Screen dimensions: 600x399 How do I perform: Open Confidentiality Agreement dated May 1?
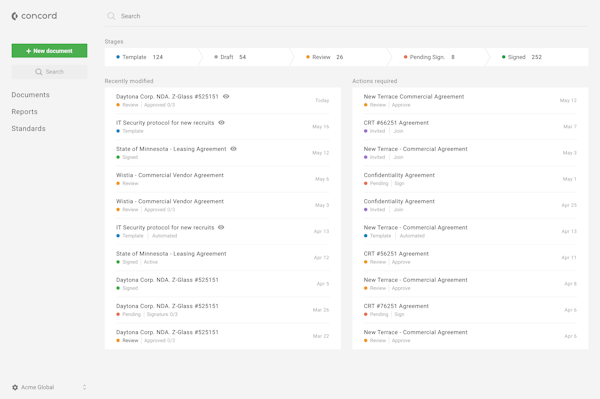coord(470,179)
